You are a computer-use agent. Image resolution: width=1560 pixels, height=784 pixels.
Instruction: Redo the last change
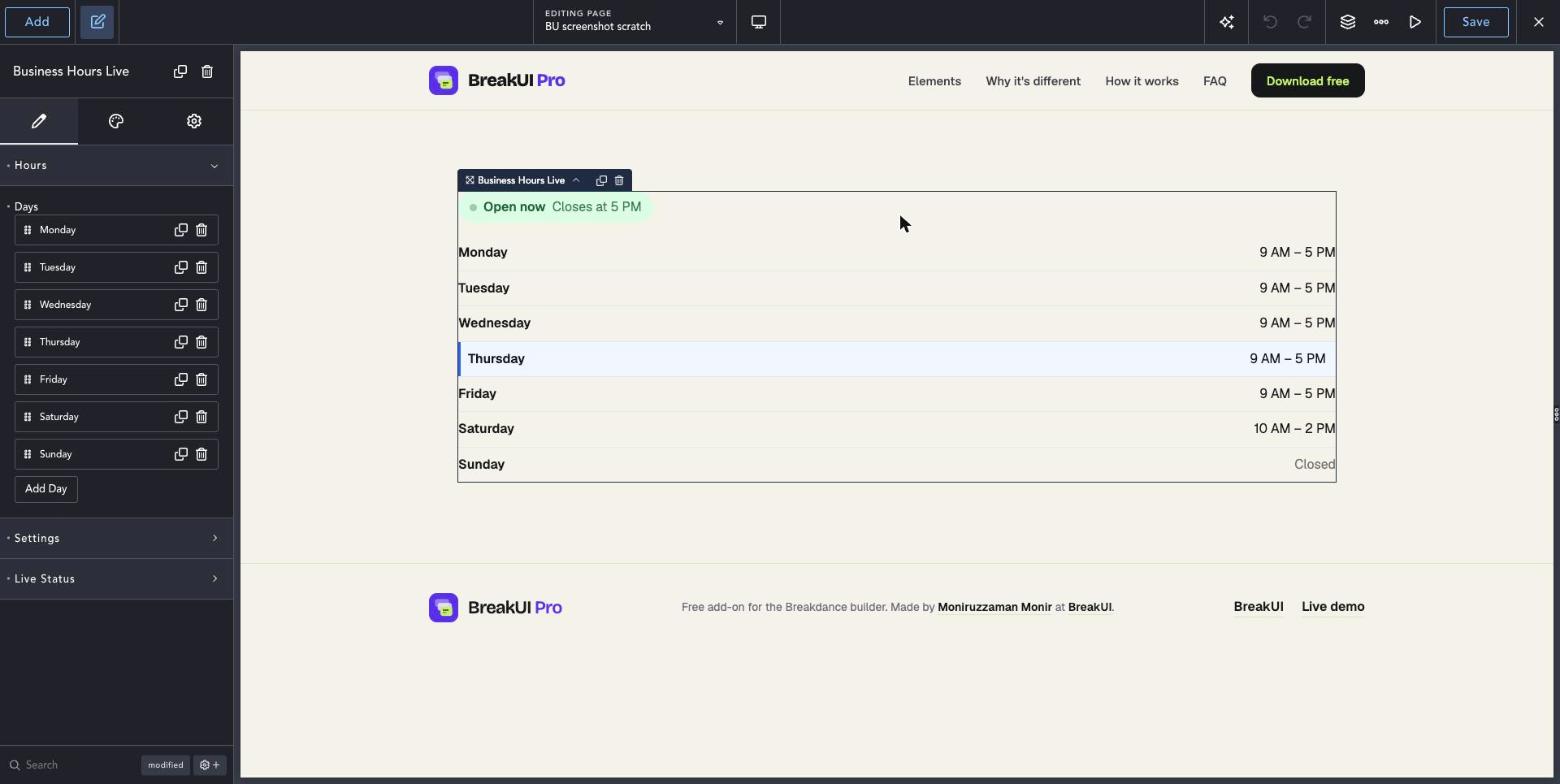pos(1304,22)
